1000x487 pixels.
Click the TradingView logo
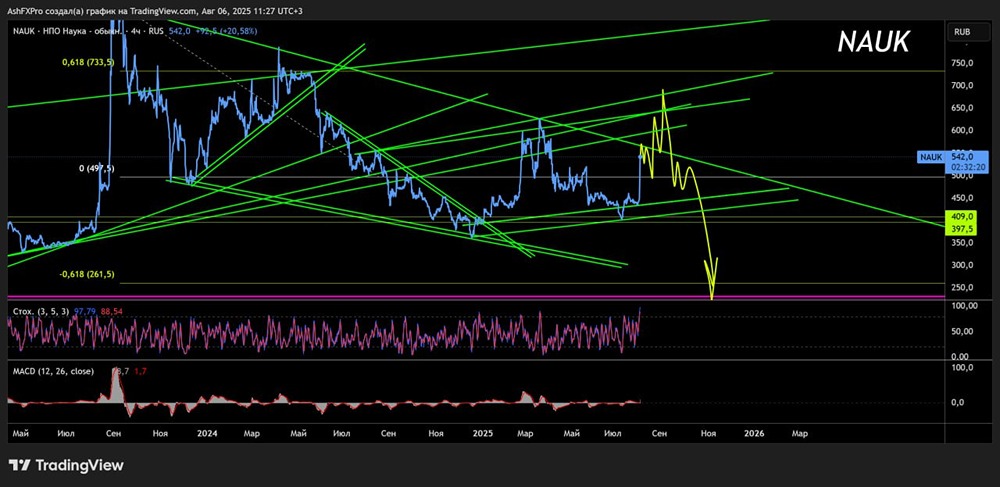(66, 465)
